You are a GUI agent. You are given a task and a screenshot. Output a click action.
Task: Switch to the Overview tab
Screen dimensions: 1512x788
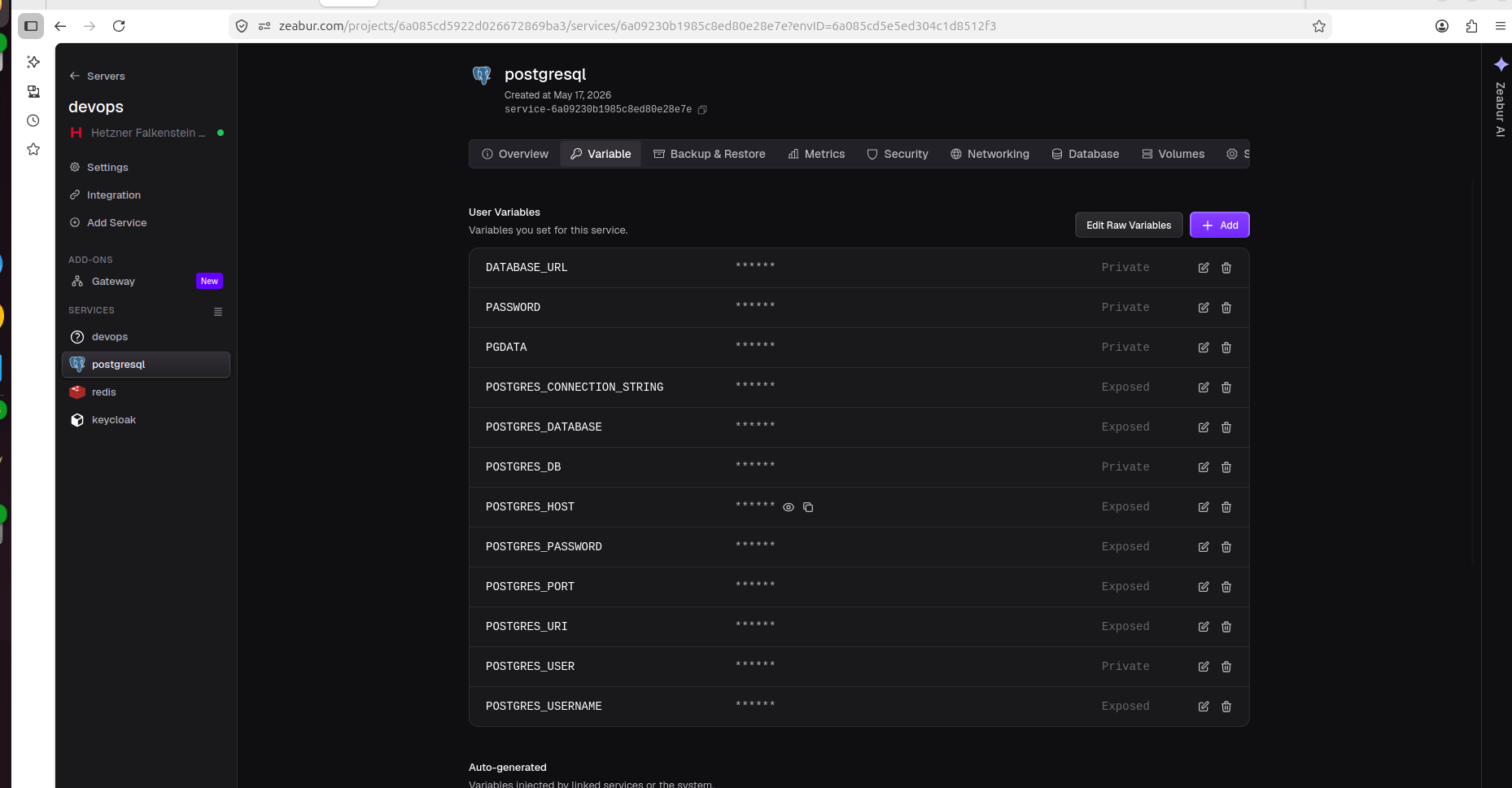(515, 154)
